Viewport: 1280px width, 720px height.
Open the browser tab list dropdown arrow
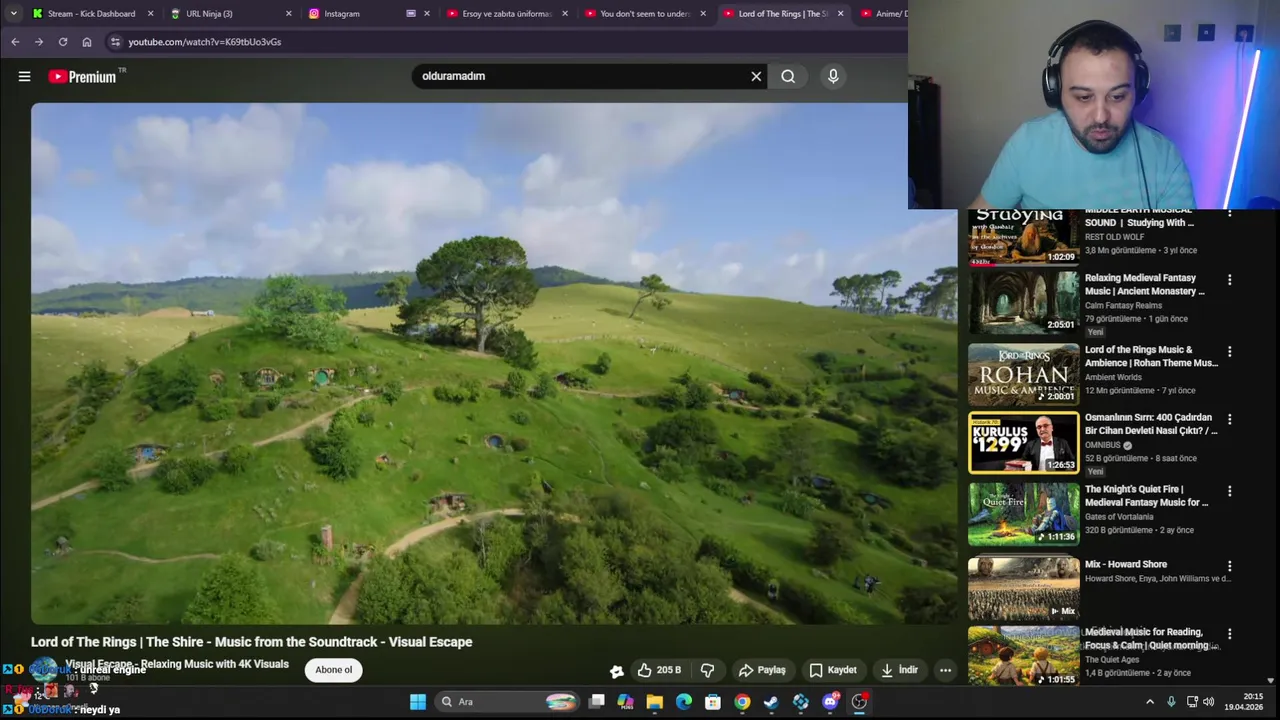click(x=13, y=14)
